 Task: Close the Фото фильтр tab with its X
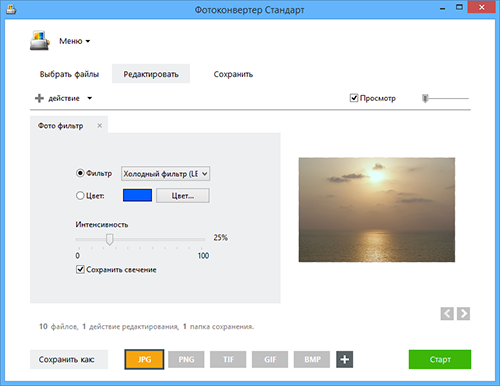100,126
